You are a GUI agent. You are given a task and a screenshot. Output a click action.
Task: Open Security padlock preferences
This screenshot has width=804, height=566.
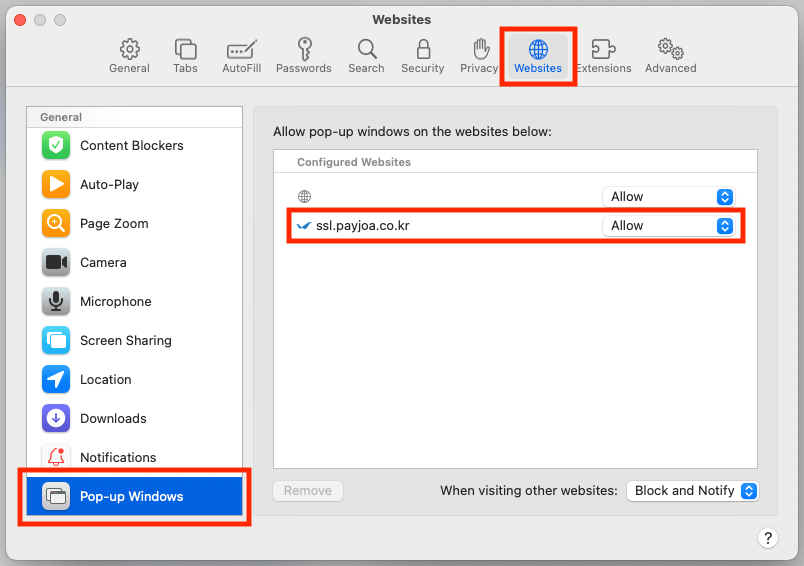(422, 56)
